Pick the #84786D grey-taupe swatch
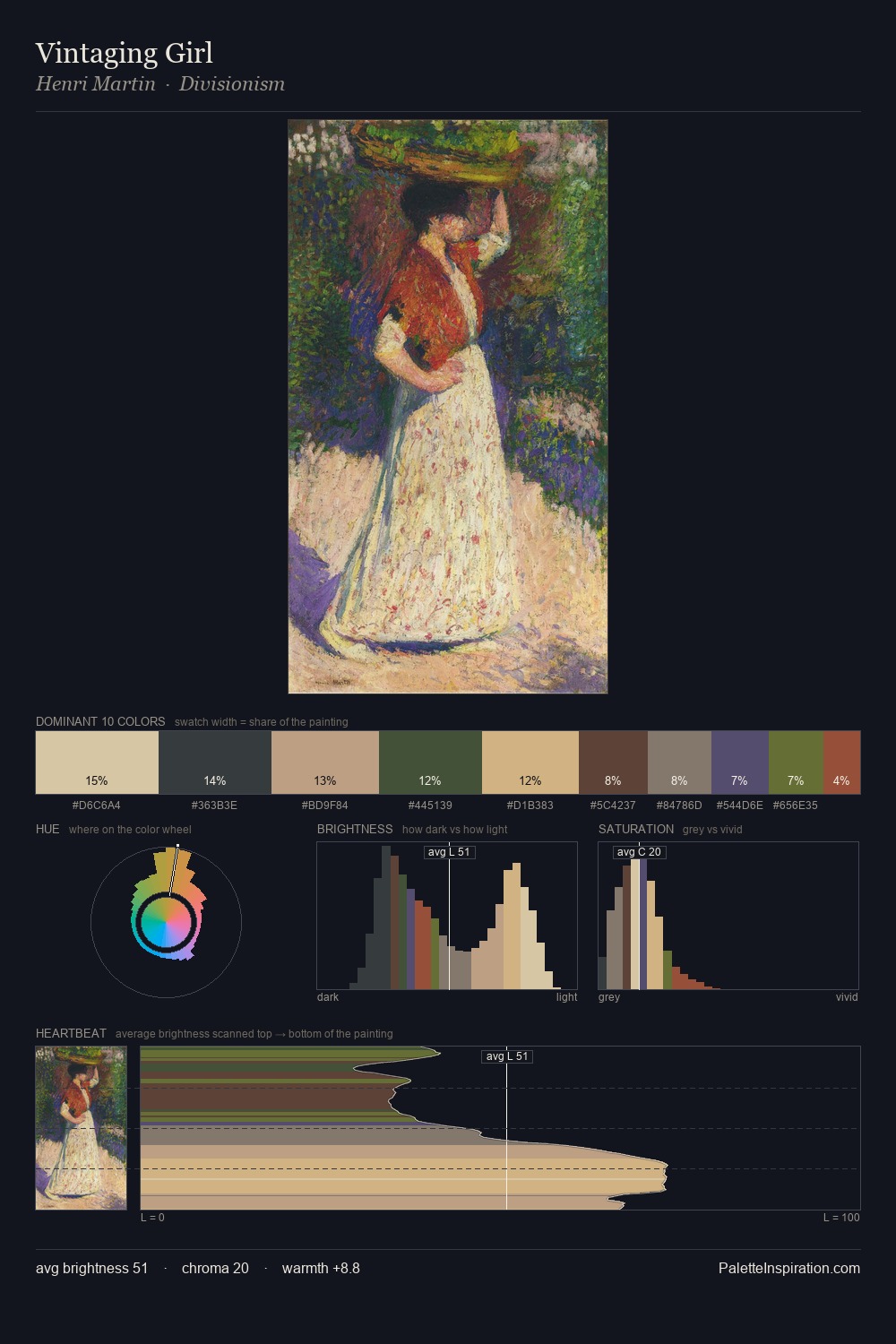Image resolution: width=896 pixels, height=1344 pixels. pos(679,762)
